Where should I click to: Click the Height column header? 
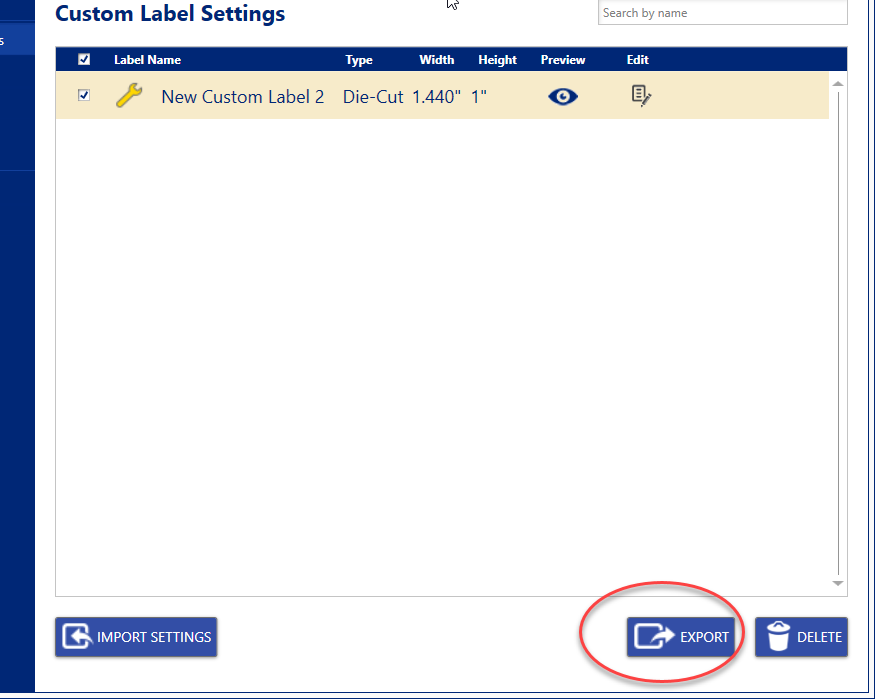[497, 60]
